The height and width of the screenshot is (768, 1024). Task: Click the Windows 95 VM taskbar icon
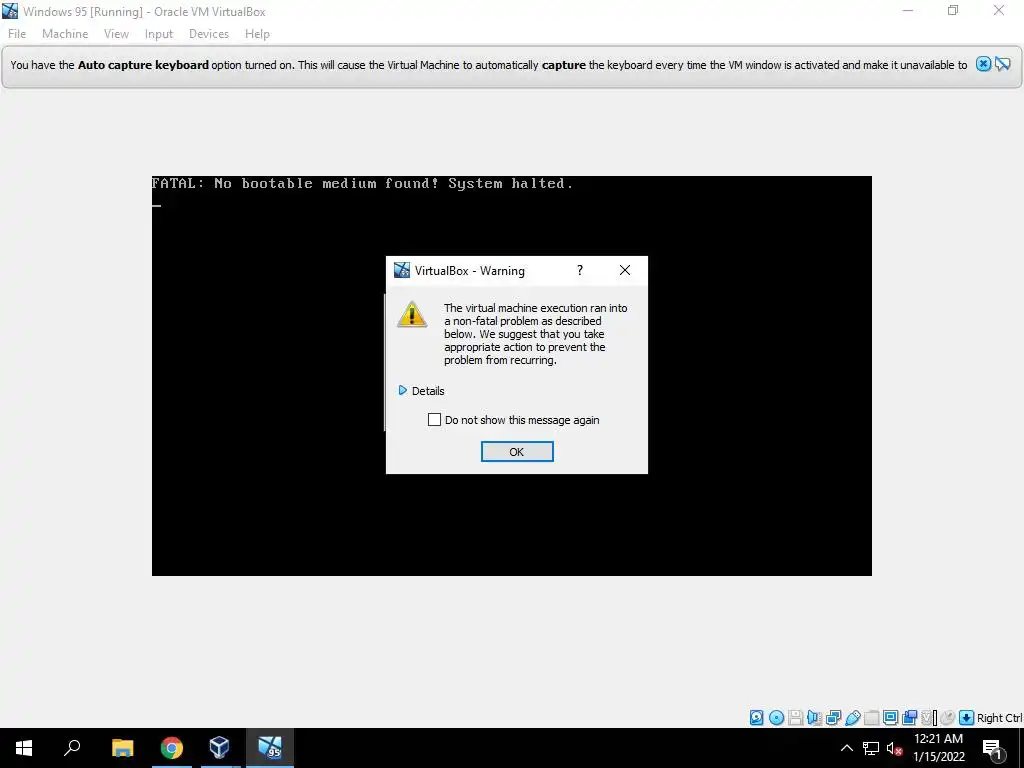(269, 748)
